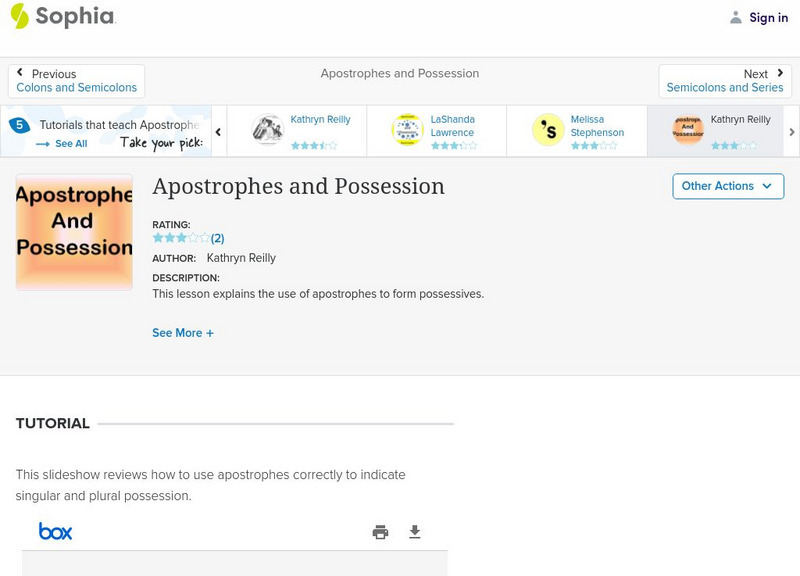This screenshot has width=800, height=576.
Task: Click the rating count (2) link
Action: click(x=217, y=238)
